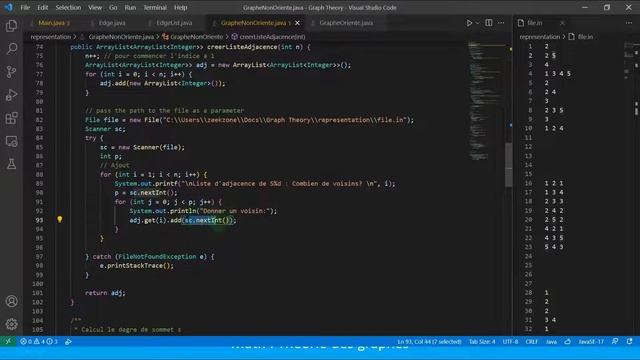
Task: Open the Run menu
Action: (130, 7)
